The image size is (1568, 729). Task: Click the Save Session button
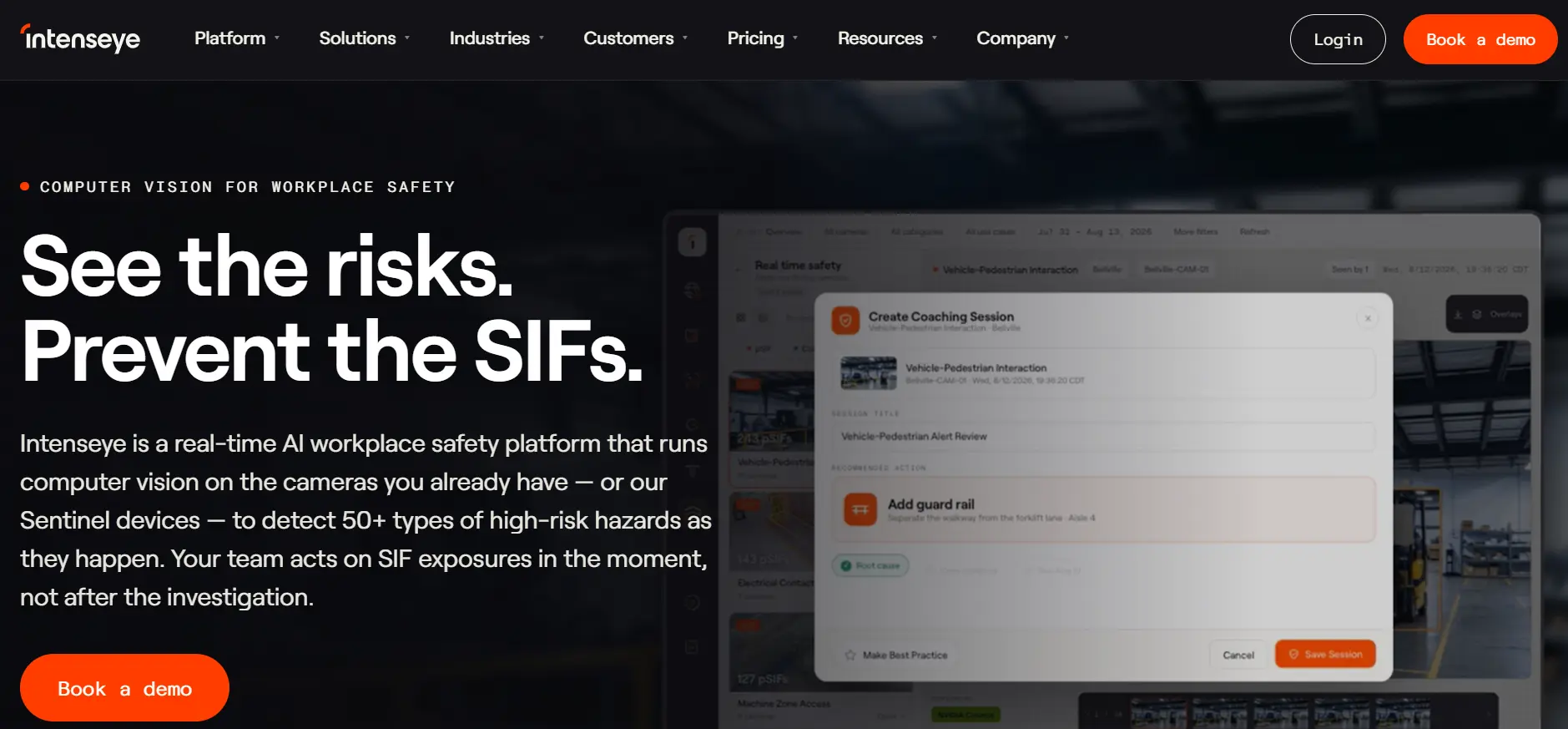click(x=1325, y=655)
